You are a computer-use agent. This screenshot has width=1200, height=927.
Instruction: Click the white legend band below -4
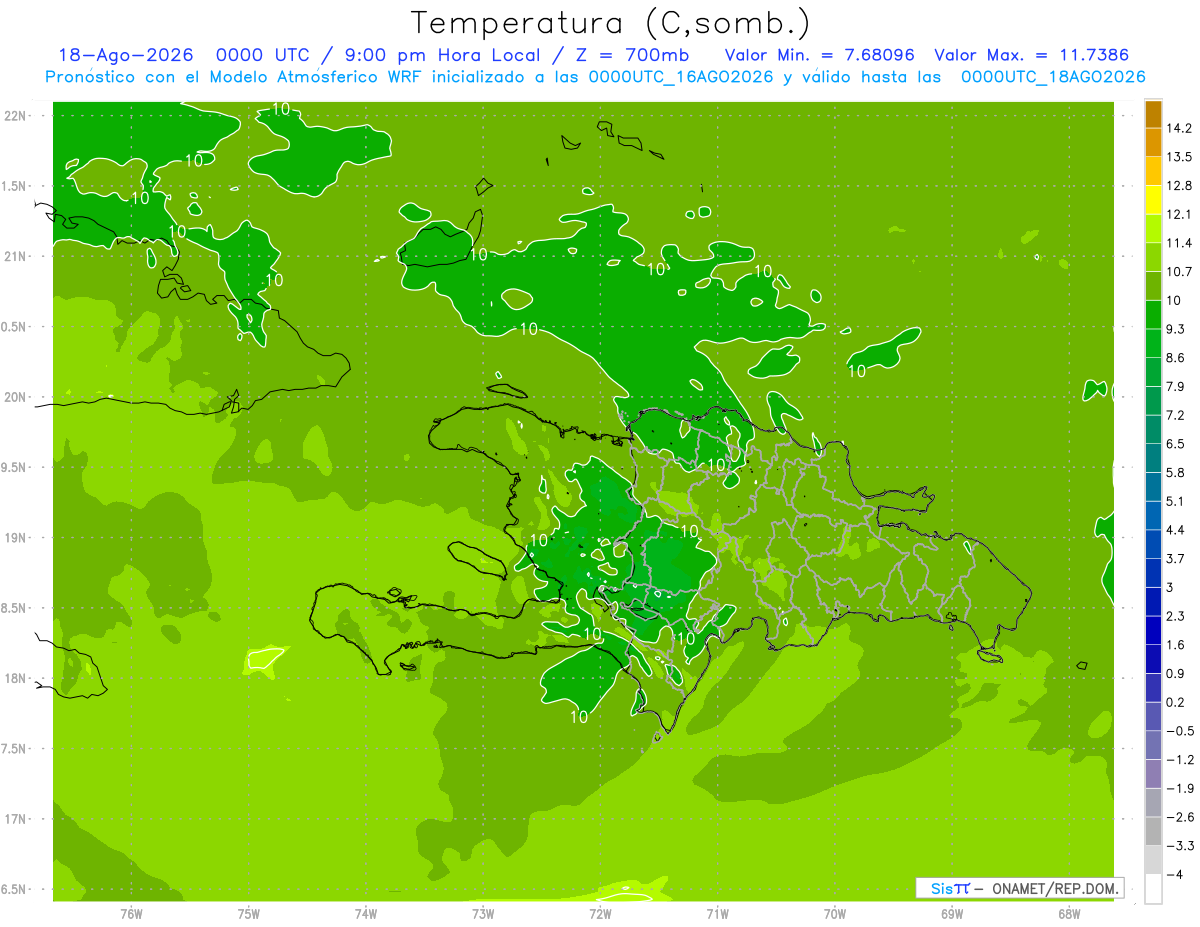pyautogui.click(x=1153, y=888)
